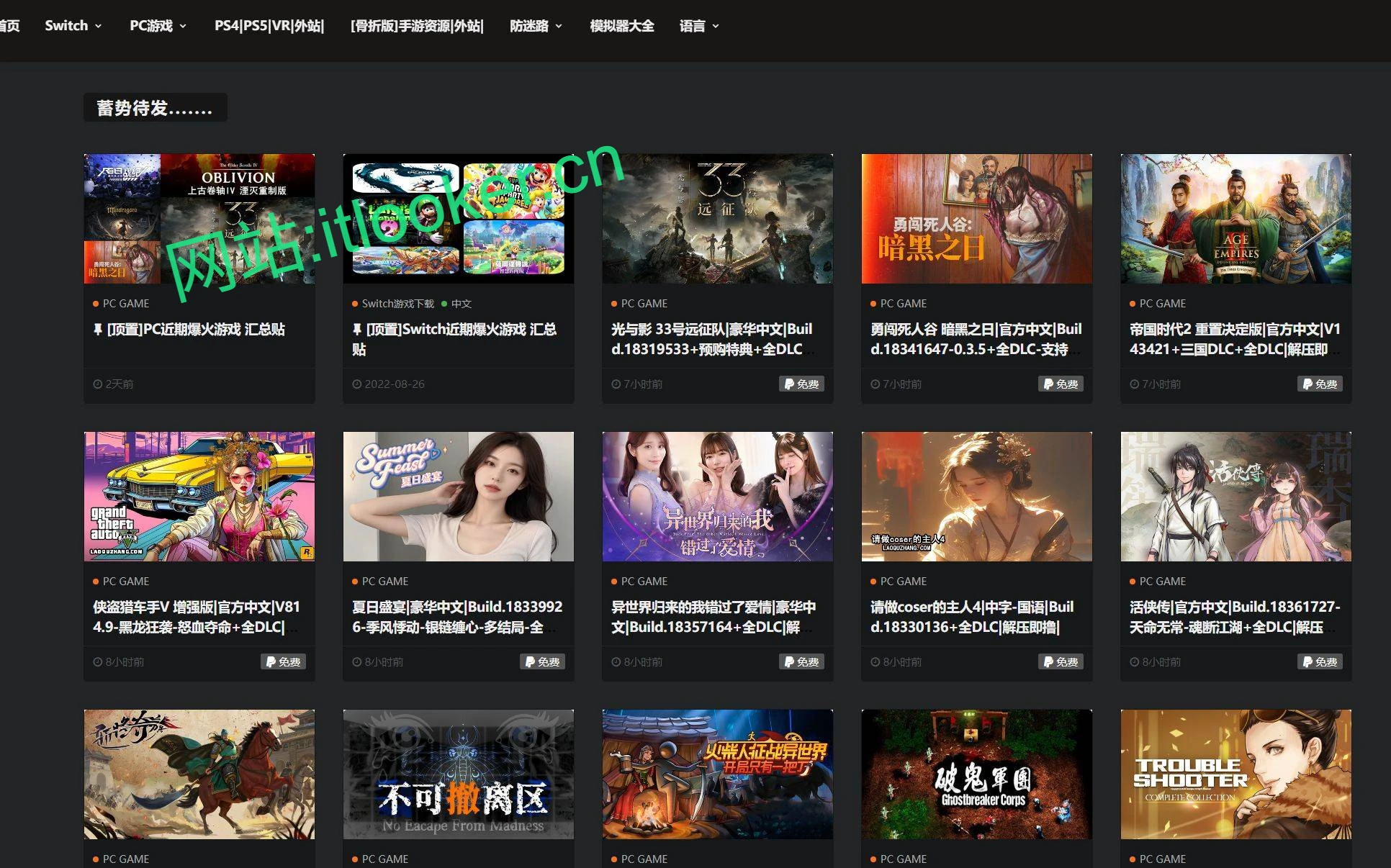
Task: Click the 破鬼军团 Ghostbreaker Corps thumbnail
Action: [x=977, y=774]
